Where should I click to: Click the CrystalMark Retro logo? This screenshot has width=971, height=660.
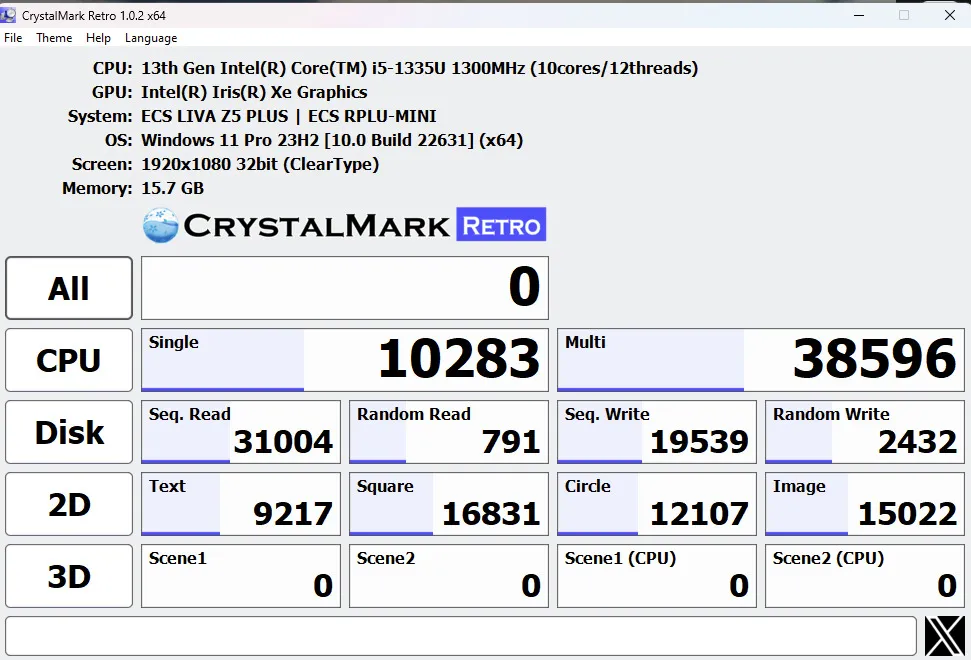click(344, 225)
